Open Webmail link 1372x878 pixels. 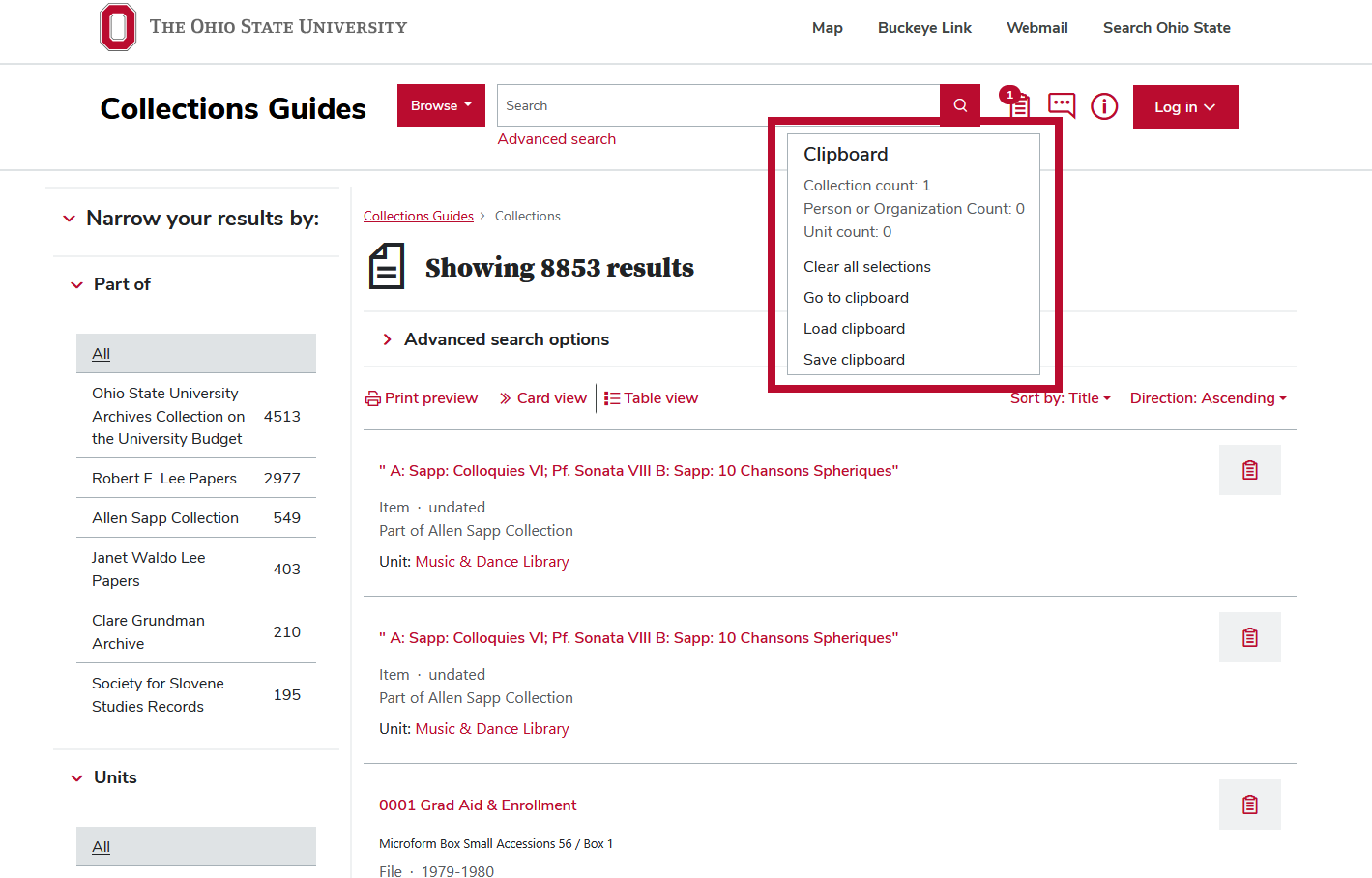click(x=1037, y=28)
